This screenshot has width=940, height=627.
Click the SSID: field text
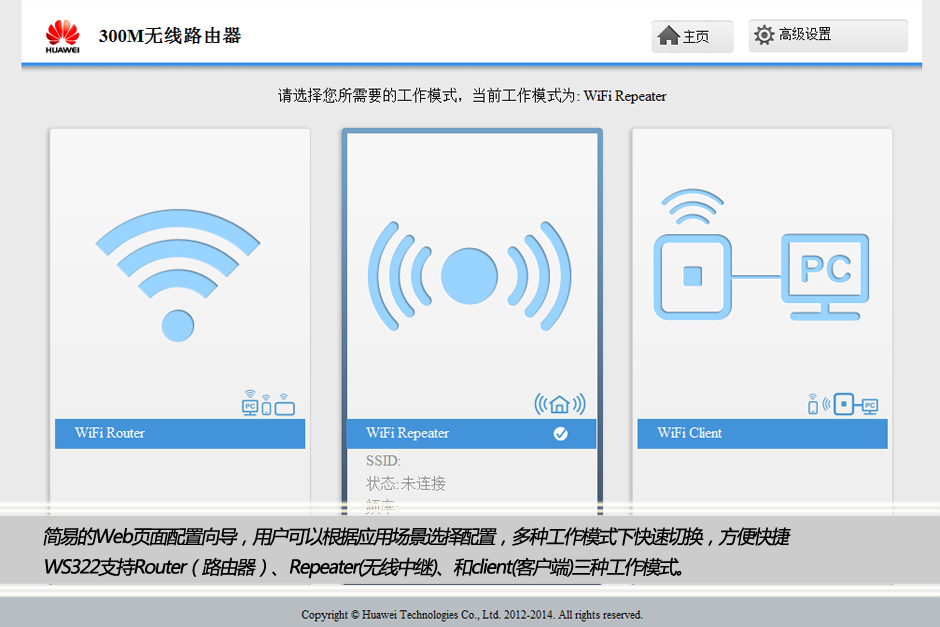[383, 461]
